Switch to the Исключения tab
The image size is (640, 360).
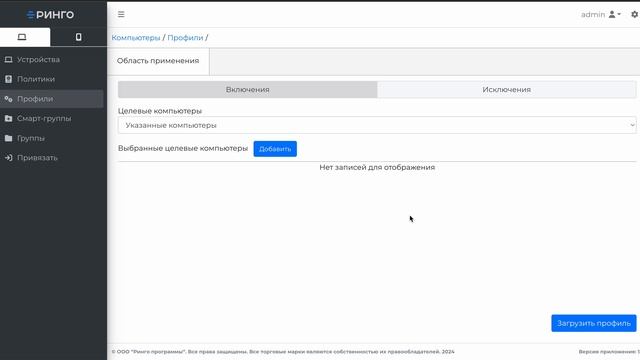pyautogui.click(x=507, y=89)
